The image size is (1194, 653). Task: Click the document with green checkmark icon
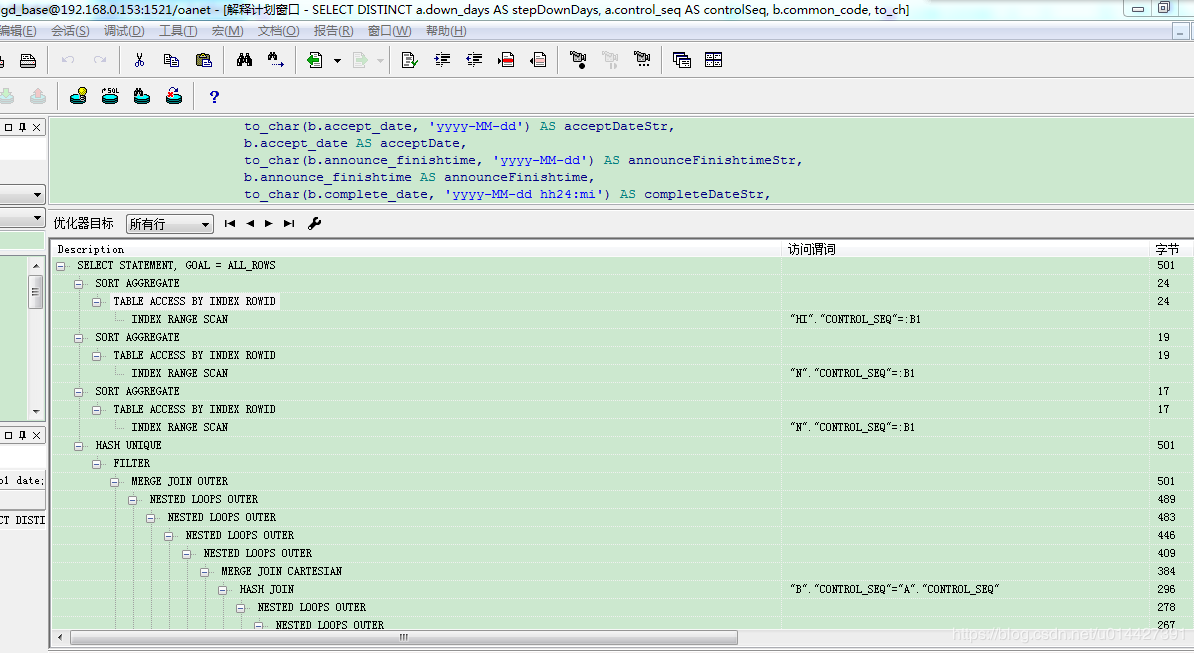[410, 60]
